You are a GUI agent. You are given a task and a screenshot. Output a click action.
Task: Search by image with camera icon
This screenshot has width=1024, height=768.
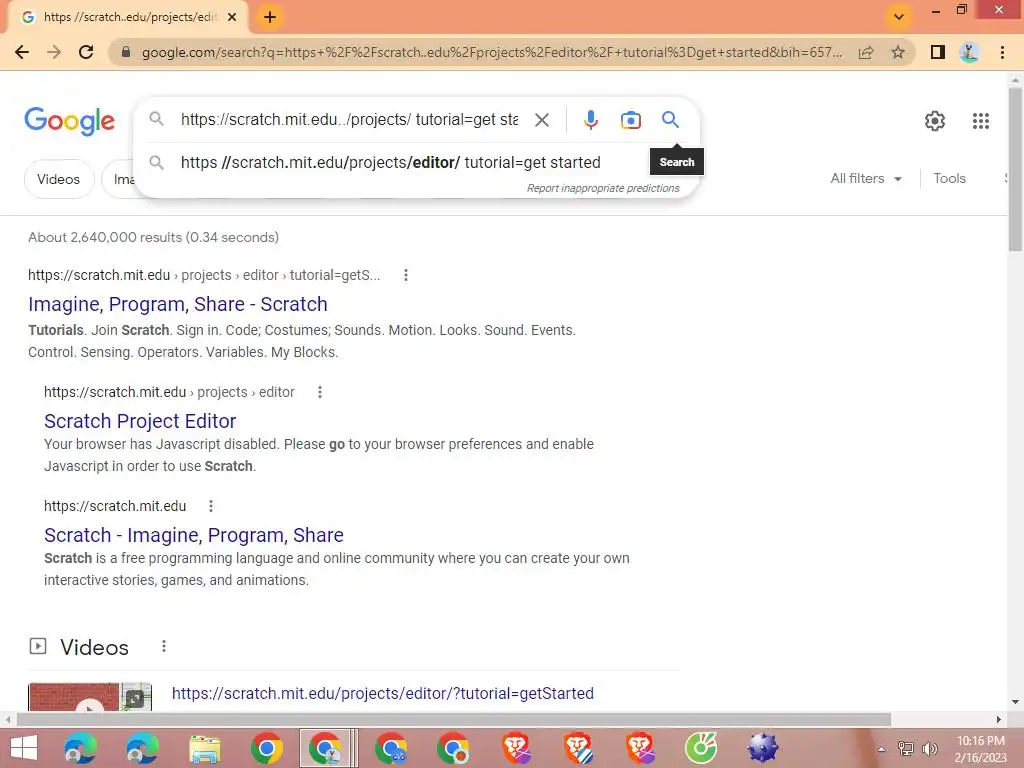click(630, 120)
